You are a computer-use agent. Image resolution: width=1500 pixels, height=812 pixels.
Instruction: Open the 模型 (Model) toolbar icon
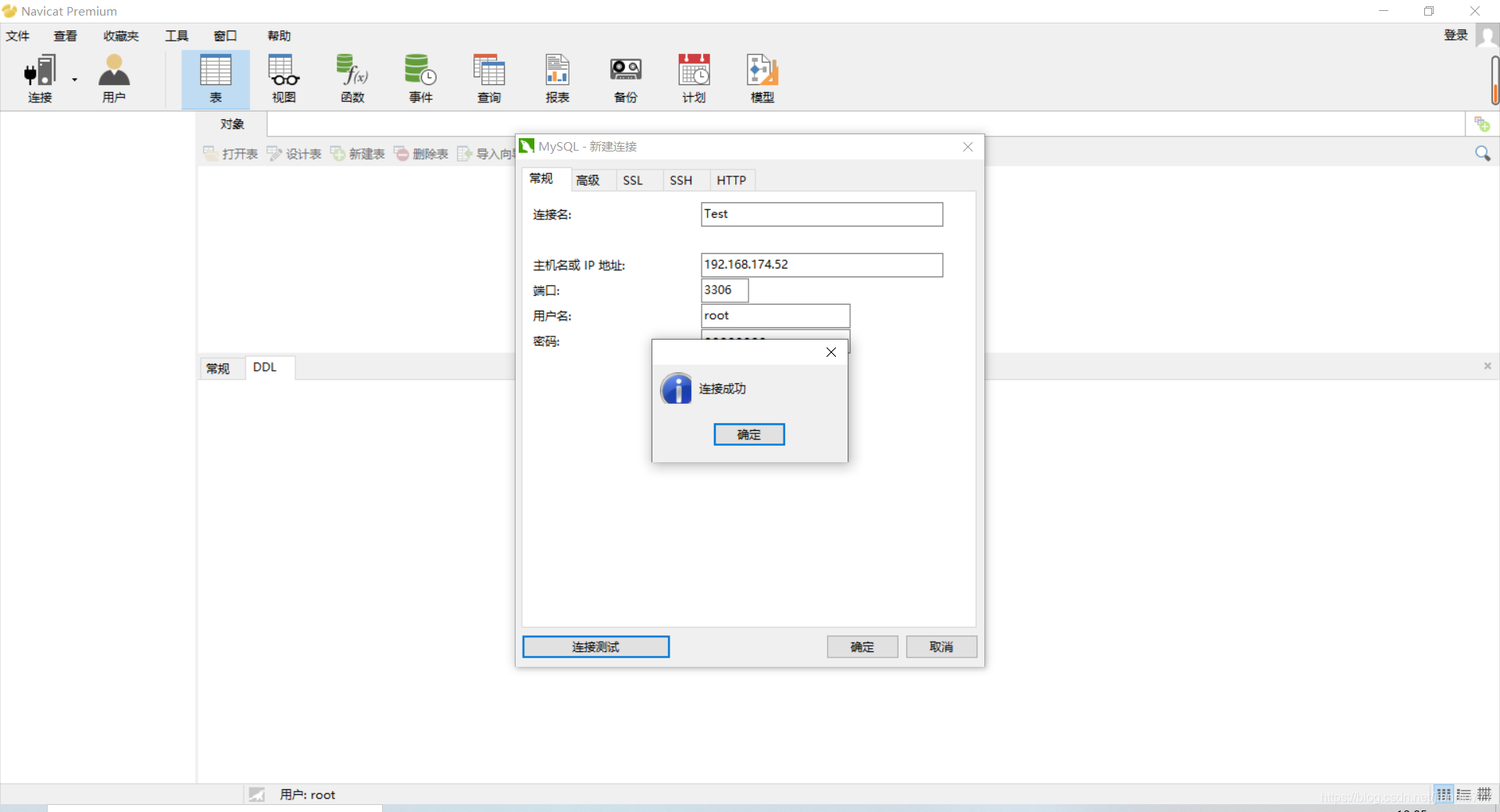(762, 79)
